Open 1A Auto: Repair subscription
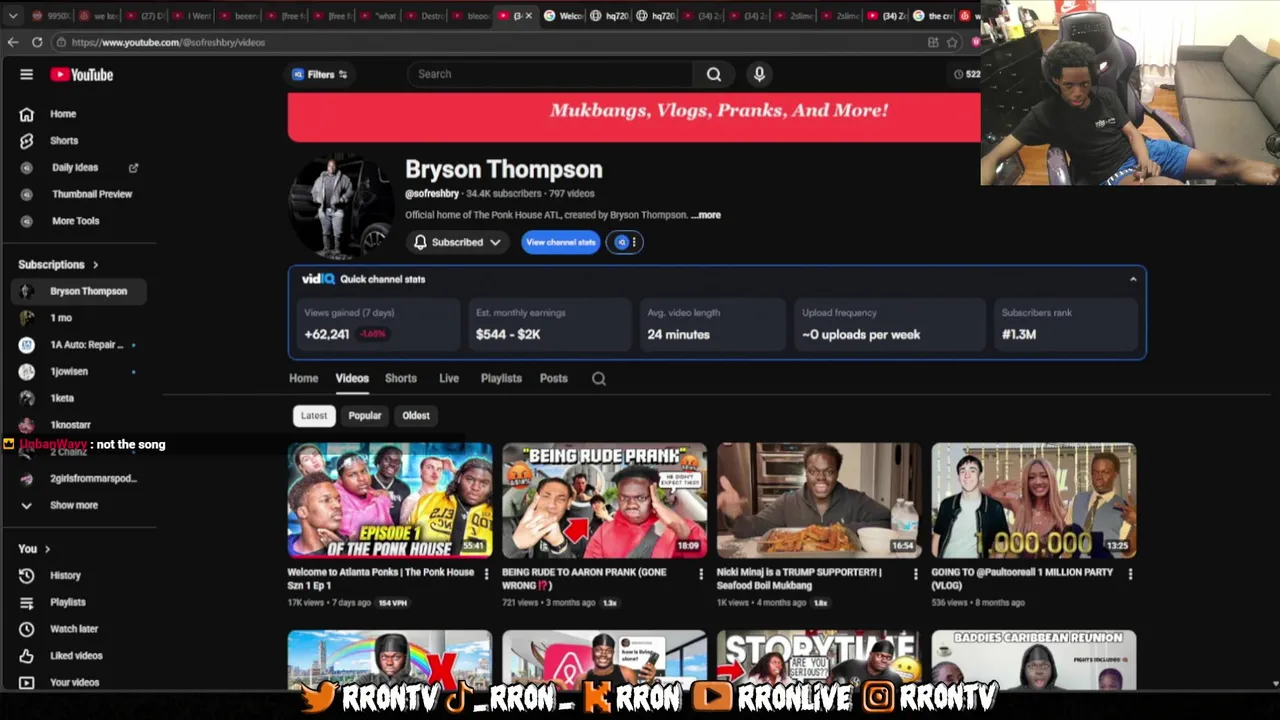This screenshot has height=720, width=1280. click(x=80, y=345)
